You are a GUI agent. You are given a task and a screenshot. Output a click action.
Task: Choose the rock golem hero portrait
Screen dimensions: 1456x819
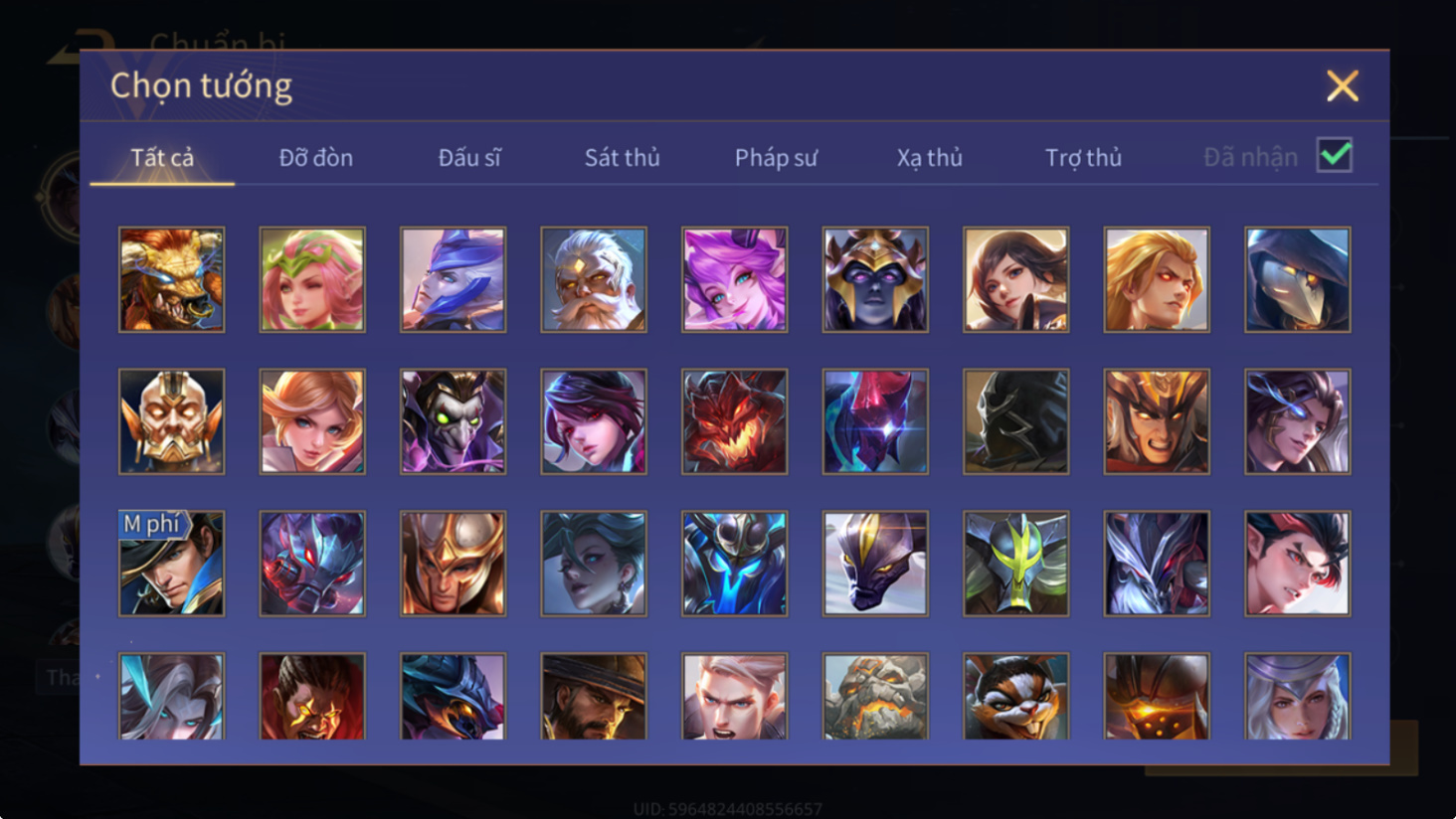[x=875, y=697]
